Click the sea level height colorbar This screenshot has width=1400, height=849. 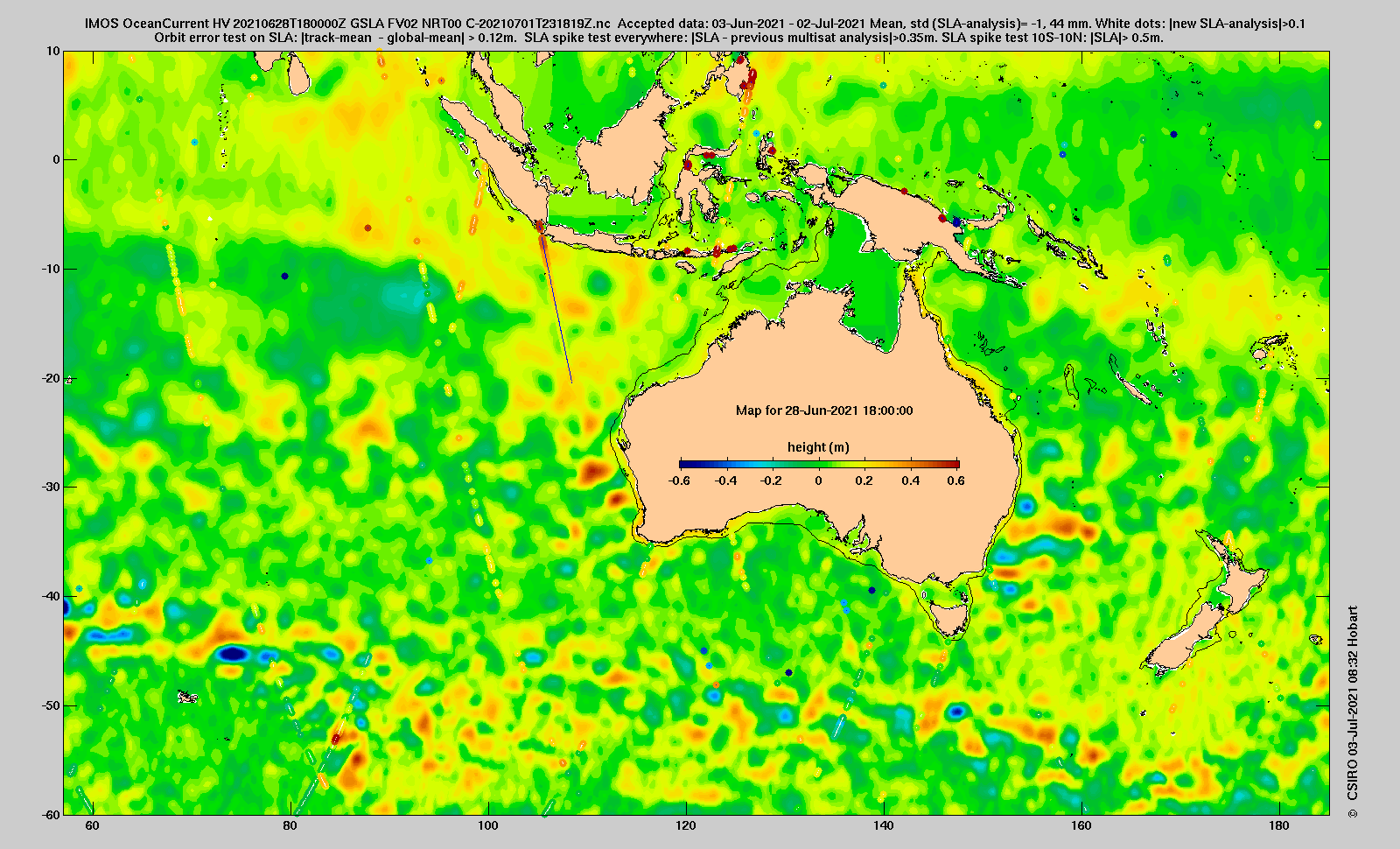point(819,465)
